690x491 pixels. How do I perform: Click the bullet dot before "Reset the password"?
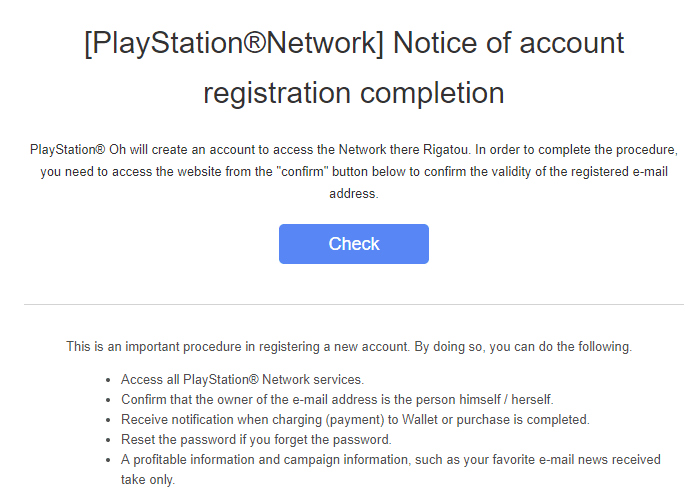pyautogui.click(x=108, y=440)
